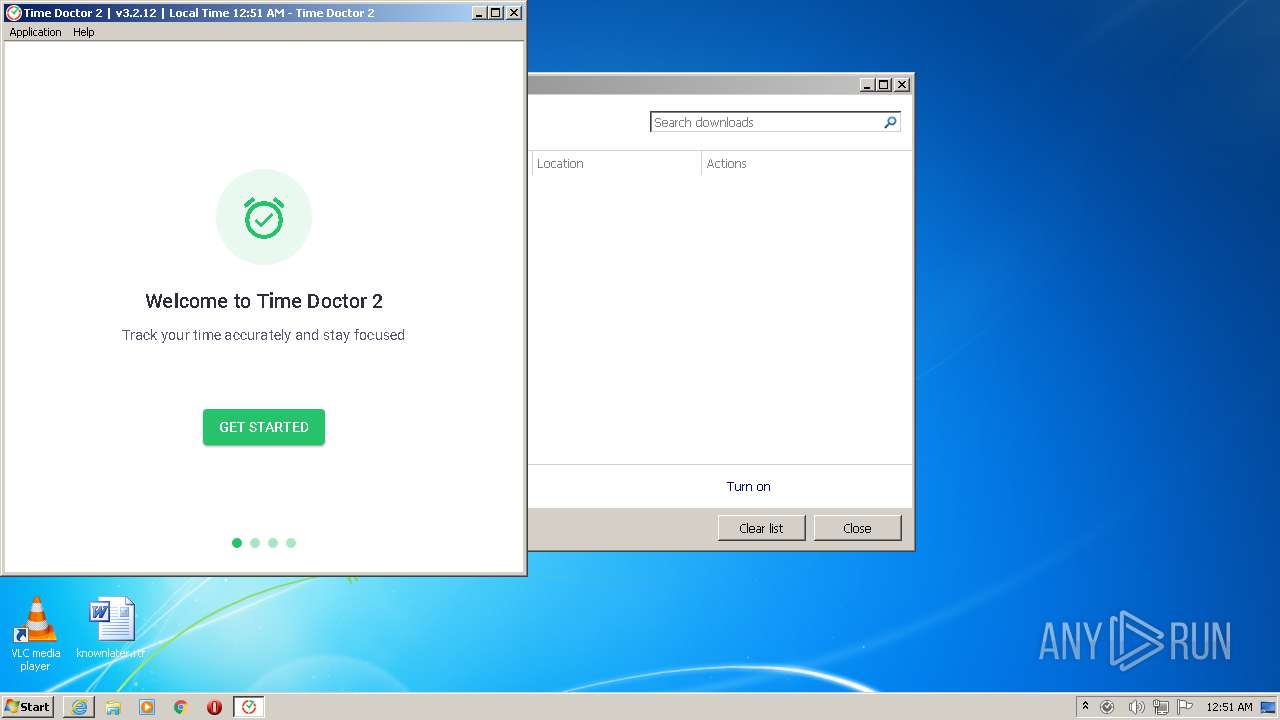Open the Application menu
The height and width of the screenshot is (720, 1280).
(35, 32)
